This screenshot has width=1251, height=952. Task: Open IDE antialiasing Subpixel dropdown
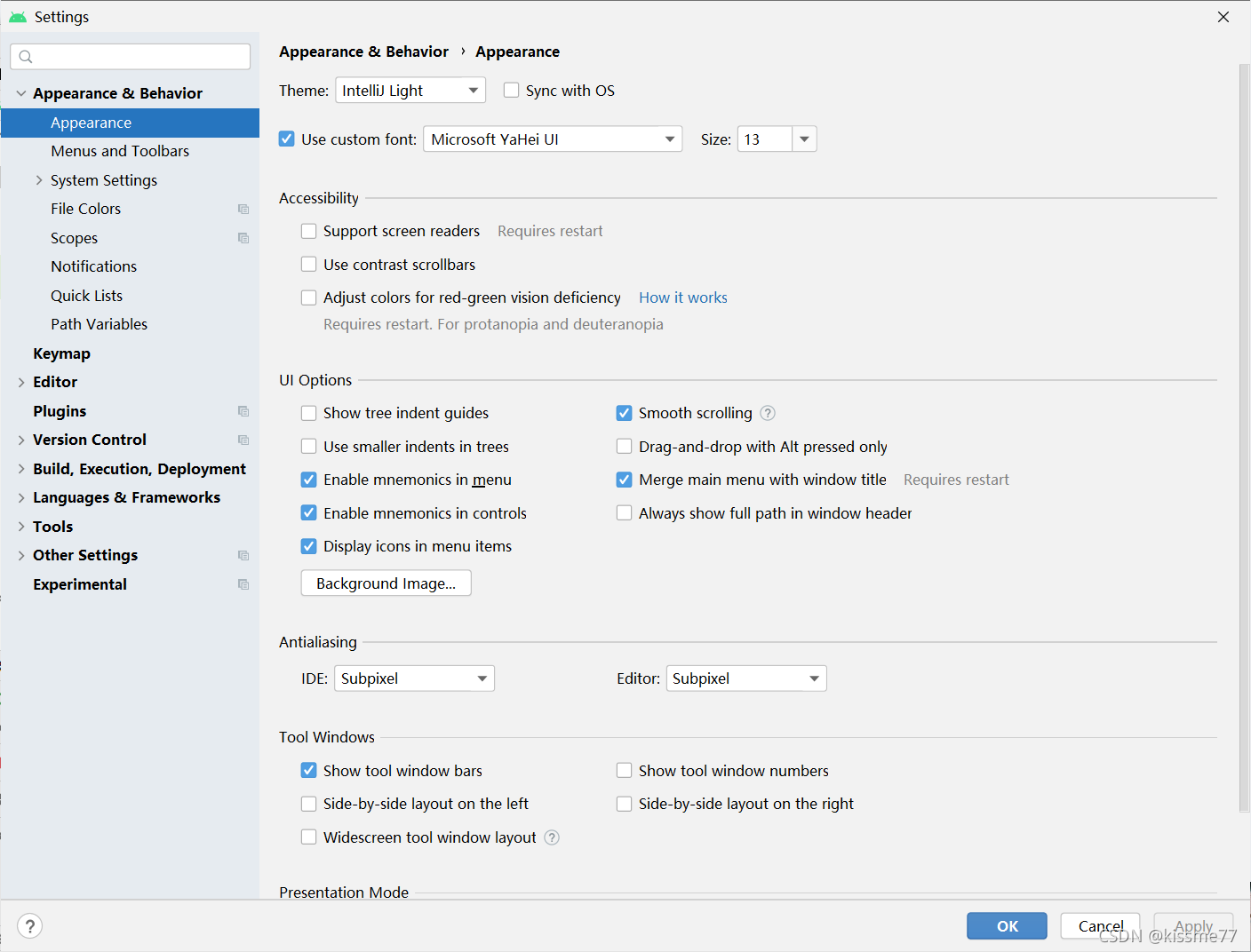click(414, 678)
